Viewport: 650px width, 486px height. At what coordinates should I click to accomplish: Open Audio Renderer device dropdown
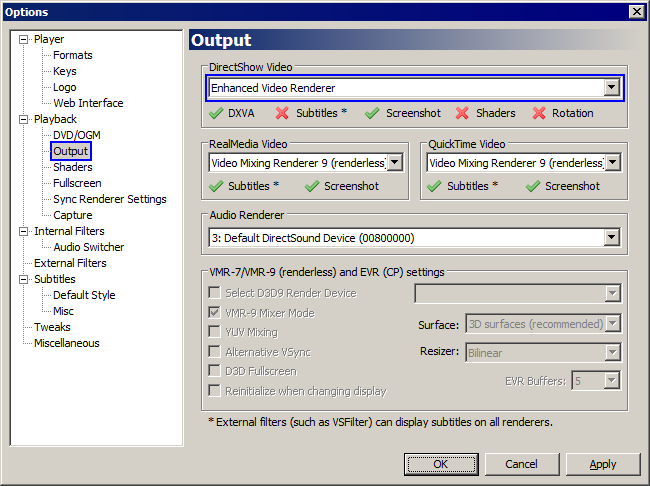click(x=611, y=238)
